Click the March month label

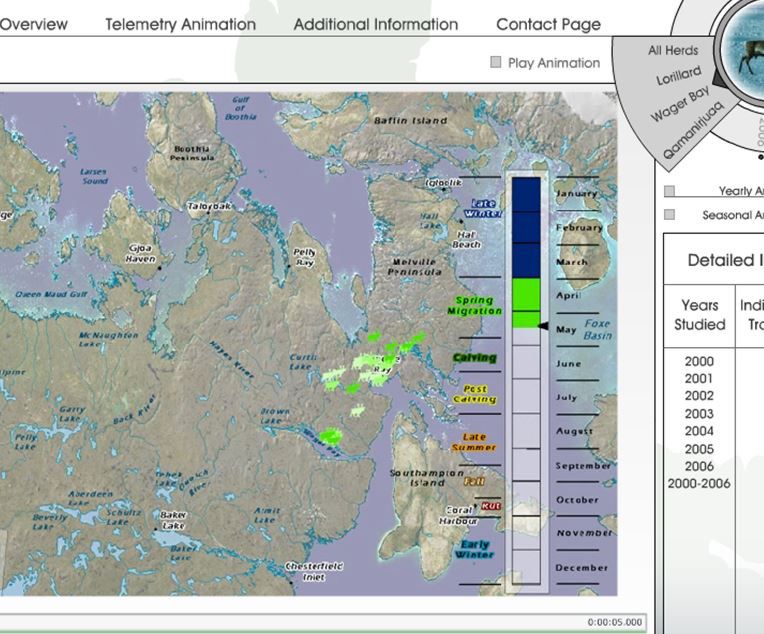(x=572, y=262)
